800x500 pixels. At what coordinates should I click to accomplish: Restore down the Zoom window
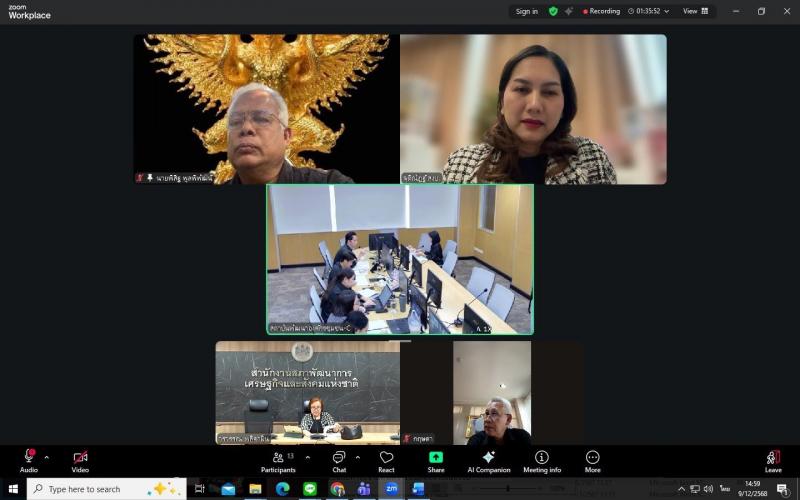click(x=761, y=11)
